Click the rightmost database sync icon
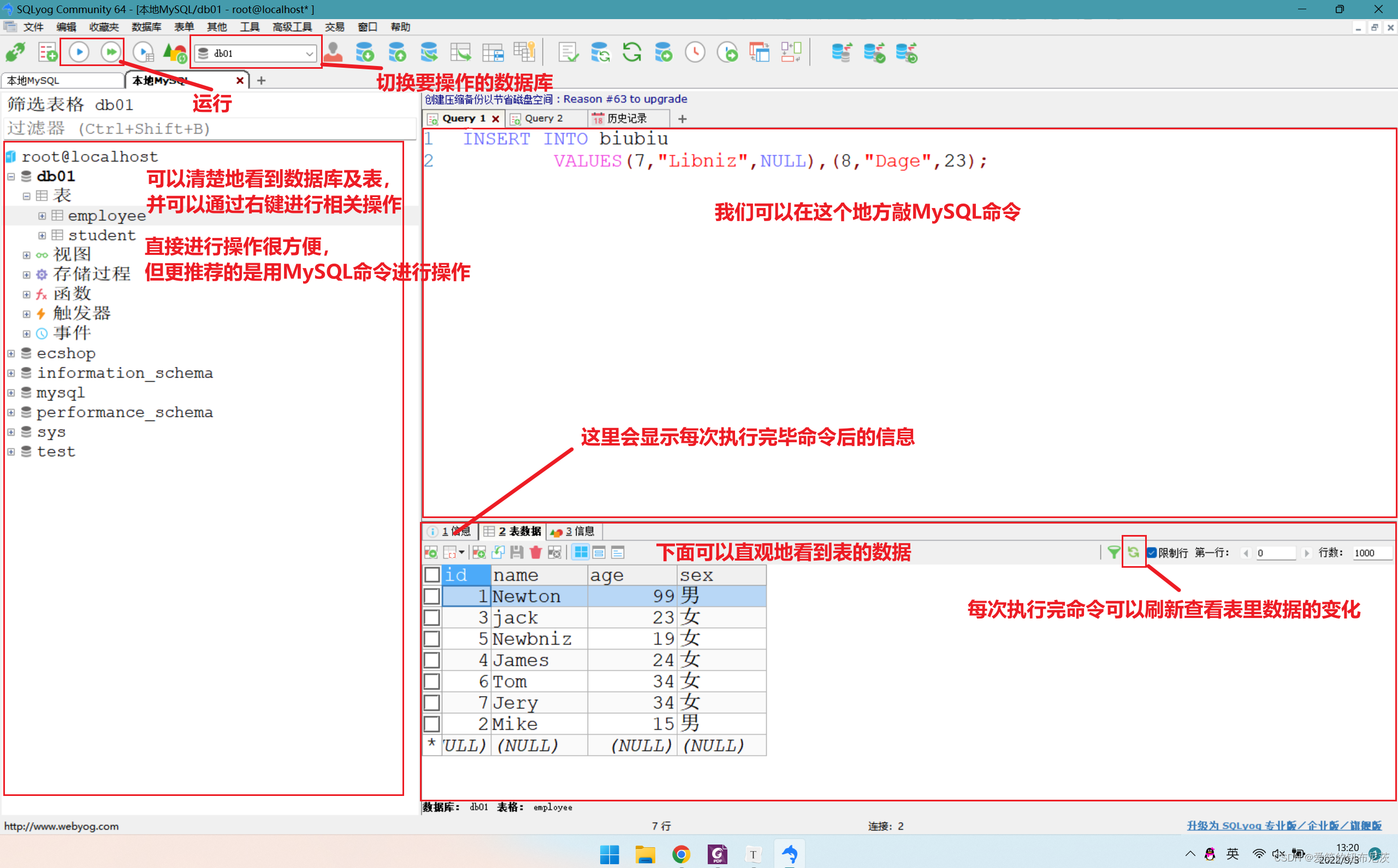Image resolution: width=1398 pixels, height=868 pixels. click(906, 53)
